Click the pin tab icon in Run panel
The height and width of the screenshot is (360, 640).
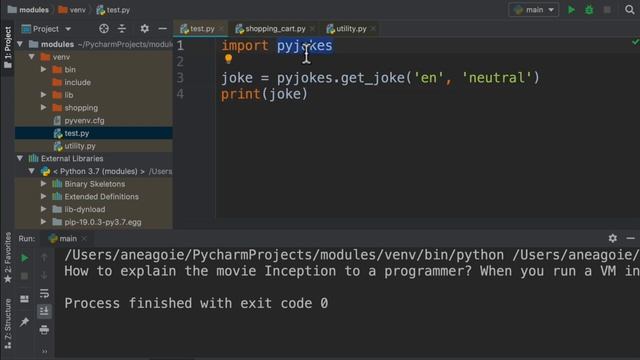pyautogui.click(x=24, y=322)
